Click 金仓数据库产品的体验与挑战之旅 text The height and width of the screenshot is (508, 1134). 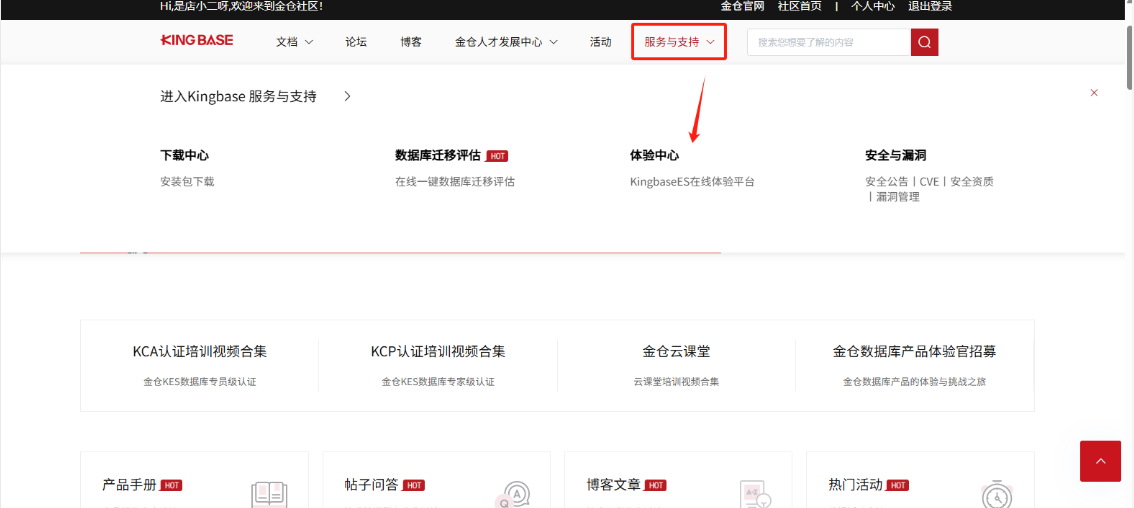tap(914, 381)
